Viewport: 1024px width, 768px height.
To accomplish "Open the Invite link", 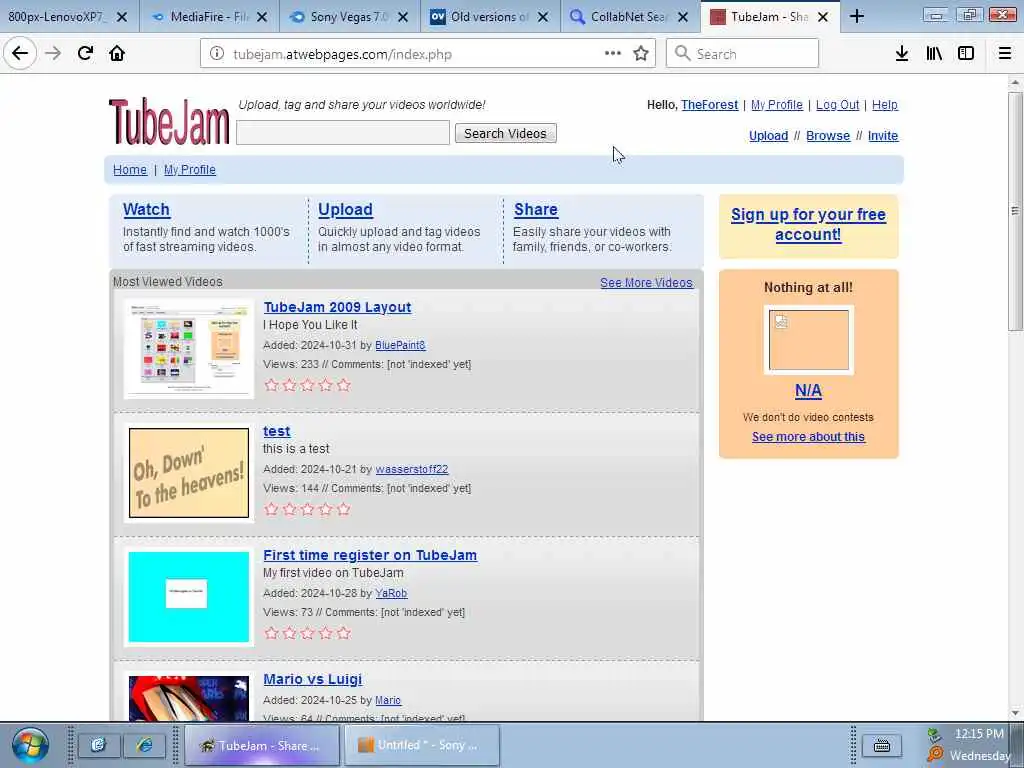I will click(x=882, y=136).
